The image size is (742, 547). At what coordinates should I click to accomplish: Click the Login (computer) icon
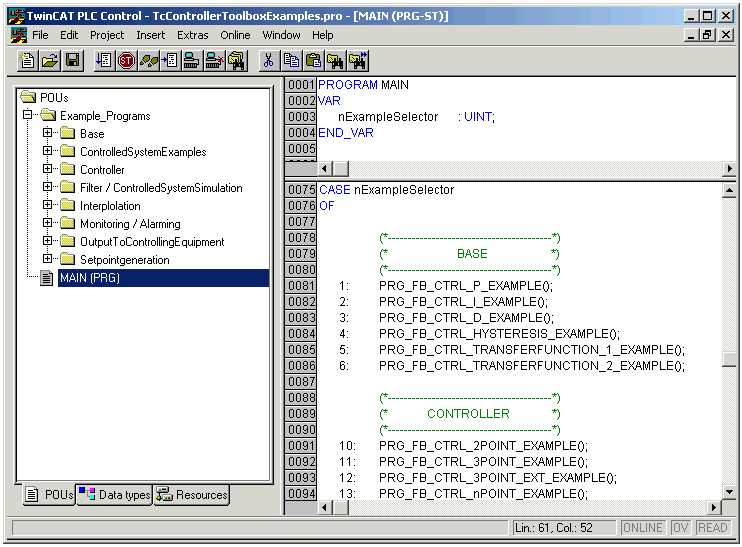tap(192, 61)
